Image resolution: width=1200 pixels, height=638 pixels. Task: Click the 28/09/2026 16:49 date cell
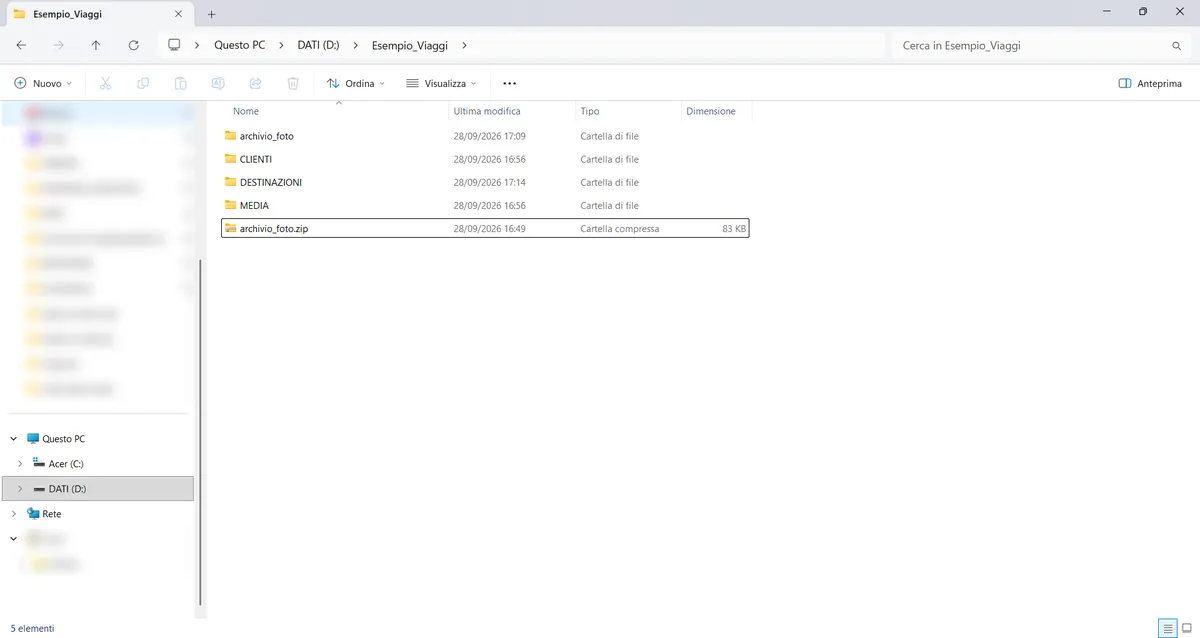(489, 228)
